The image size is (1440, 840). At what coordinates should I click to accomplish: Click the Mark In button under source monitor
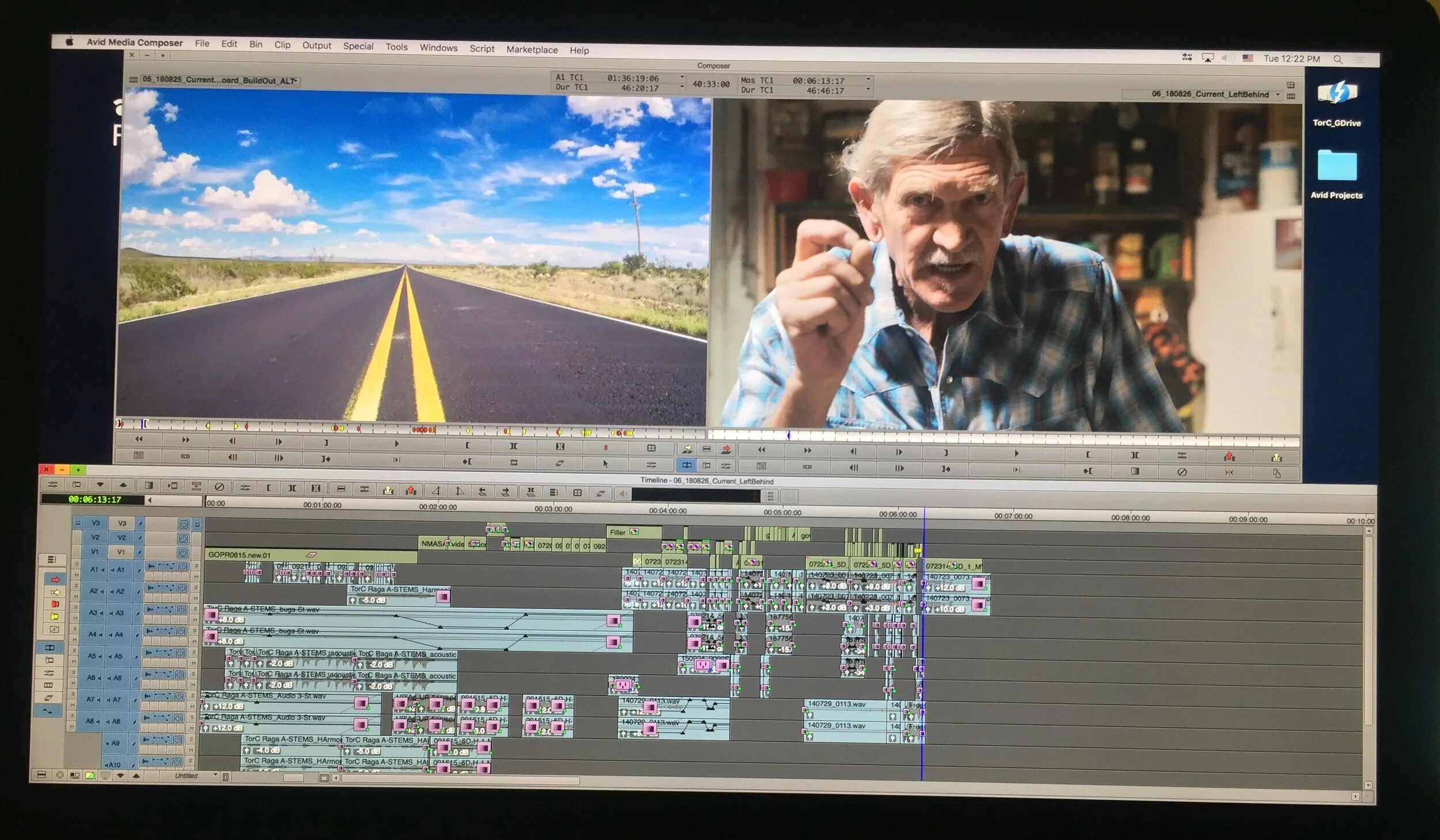tap(467, 445)
